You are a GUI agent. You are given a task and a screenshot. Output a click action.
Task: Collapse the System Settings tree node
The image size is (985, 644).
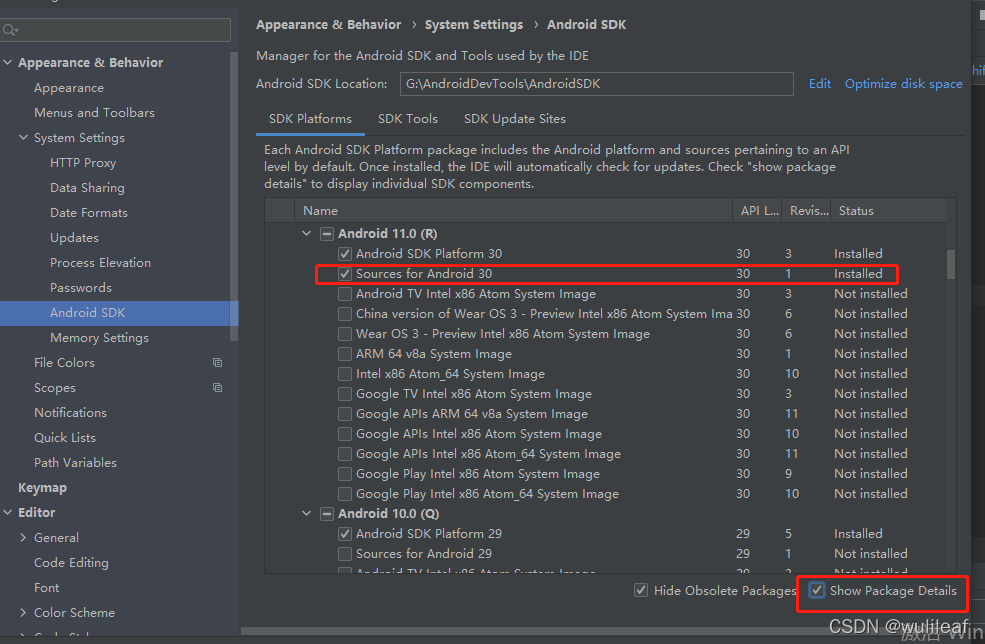23,138
